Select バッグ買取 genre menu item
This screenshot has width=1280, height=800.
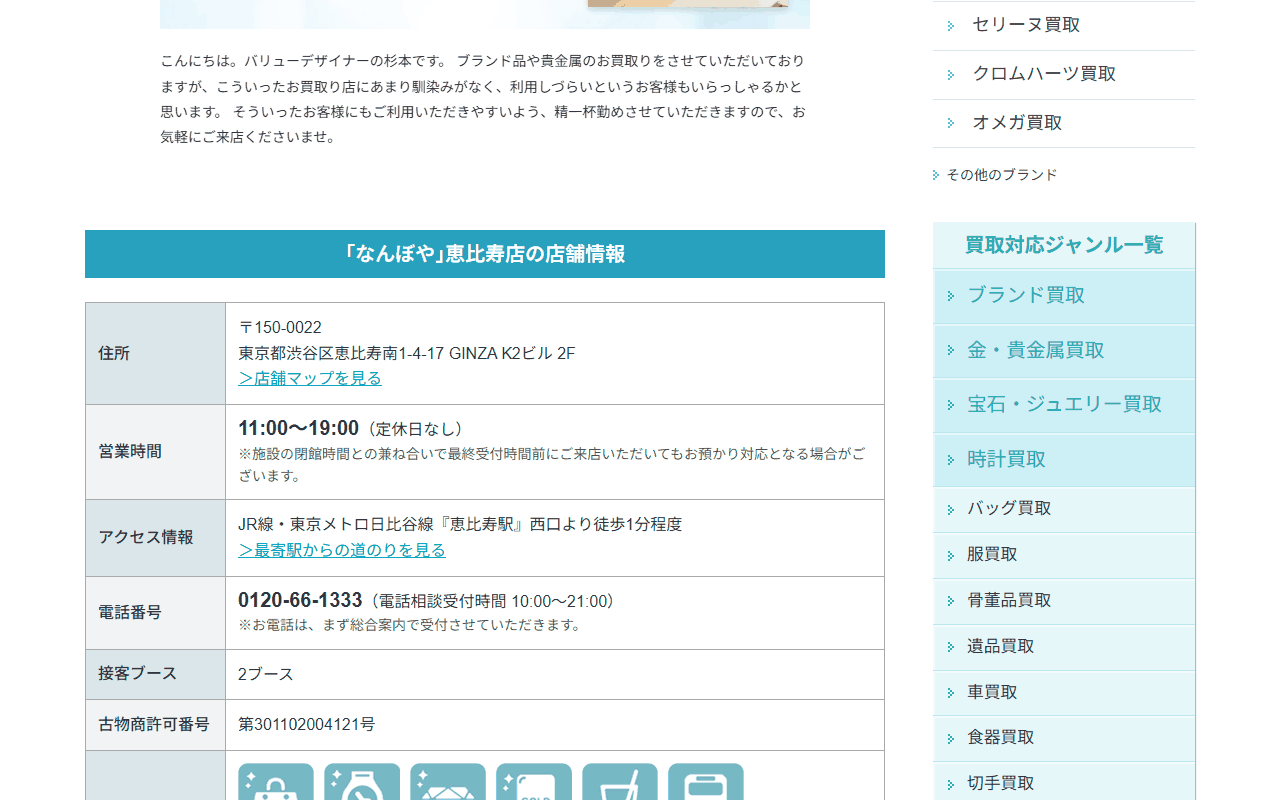coord(1064,509)
